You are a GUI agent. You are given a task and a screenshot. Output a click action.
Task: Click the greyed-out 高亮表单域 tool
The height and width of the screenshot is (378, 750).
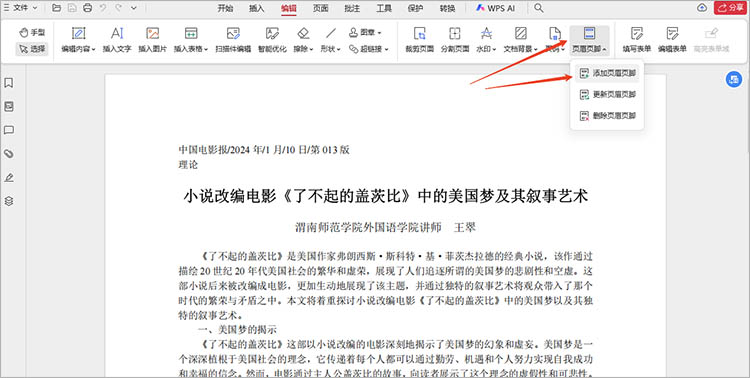click(x=712, y=39)
